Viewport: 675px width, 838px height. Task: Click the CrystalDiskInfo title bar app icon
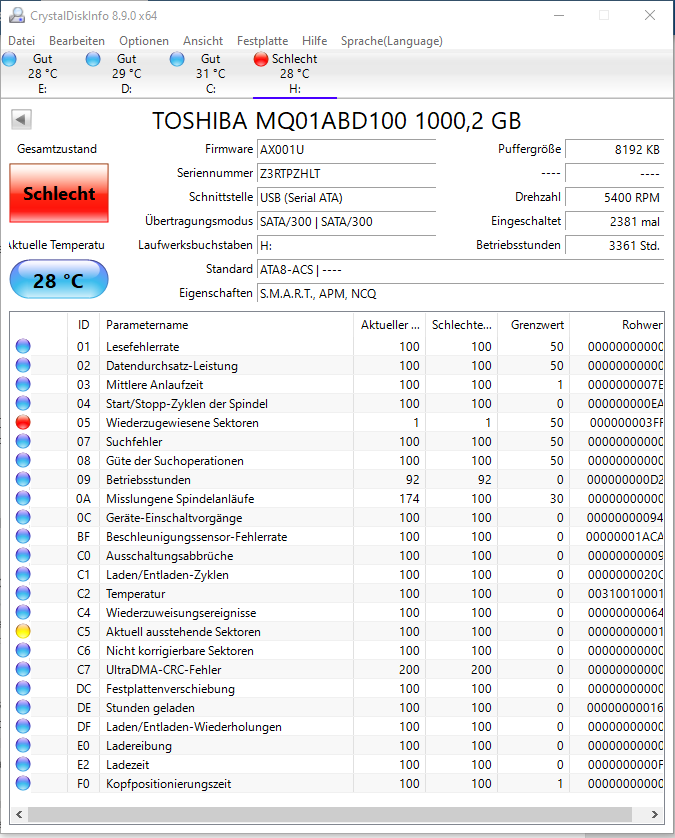17,15
